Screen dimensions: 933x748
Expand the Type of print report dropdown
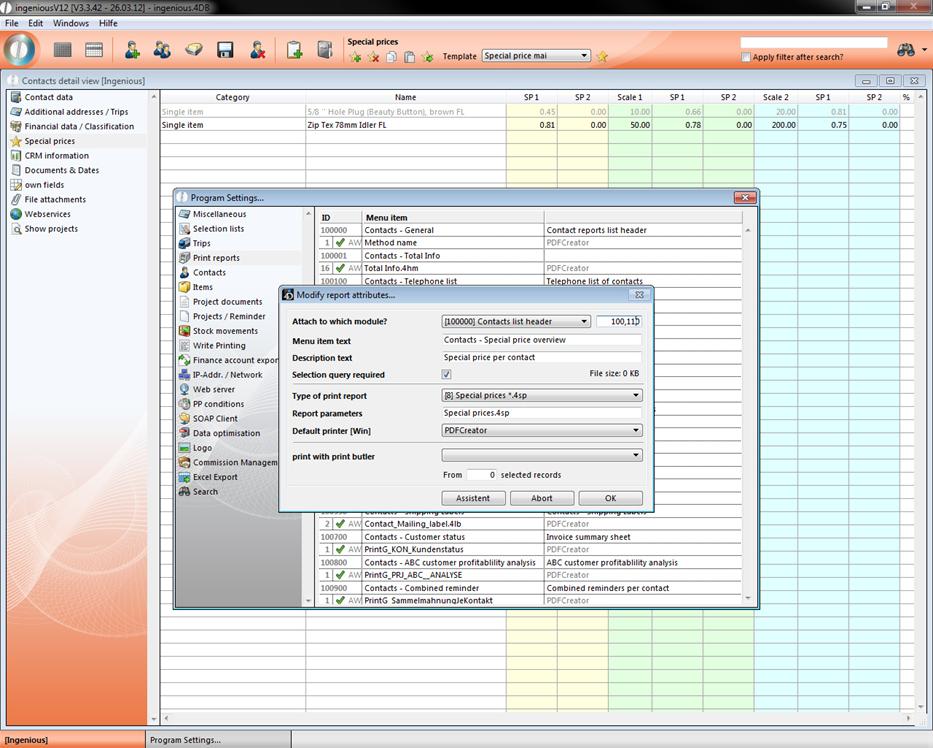(x=541, y=396)
